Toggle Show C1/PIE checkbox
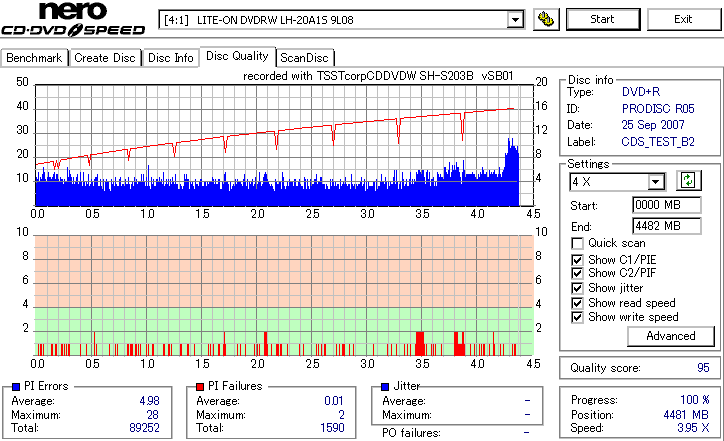 pos(577,260)
